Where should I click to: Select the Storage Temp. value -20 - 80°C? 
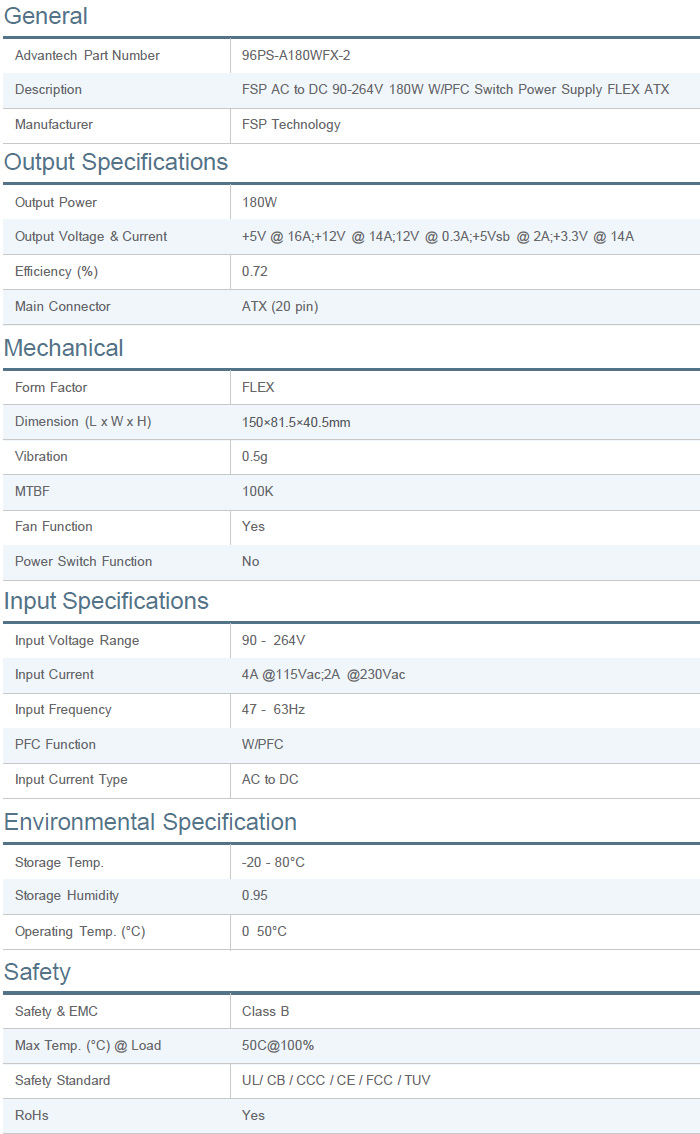coord(273,862)
